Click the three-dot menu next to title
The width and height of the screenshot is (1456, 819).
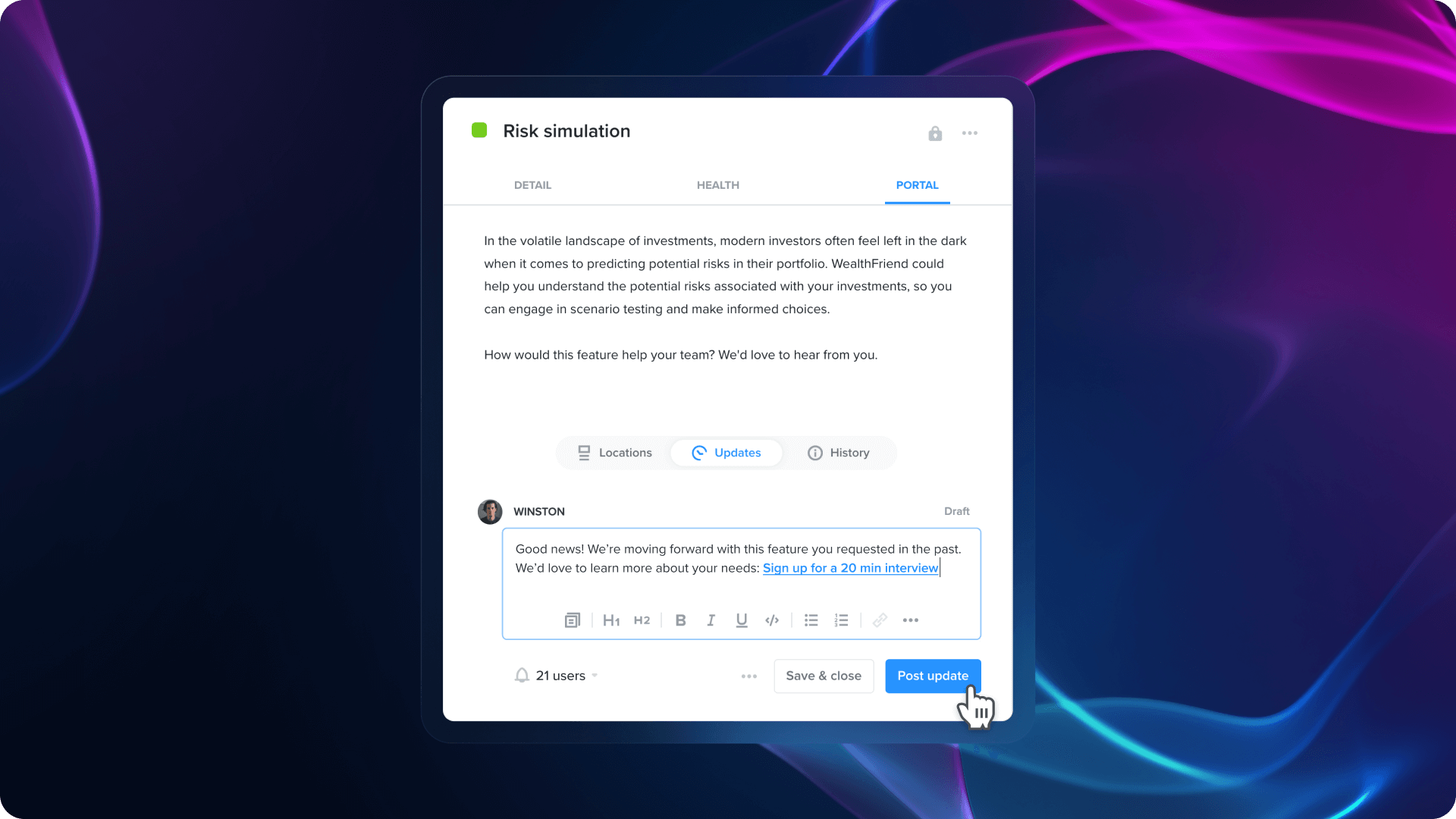point(969,133)
